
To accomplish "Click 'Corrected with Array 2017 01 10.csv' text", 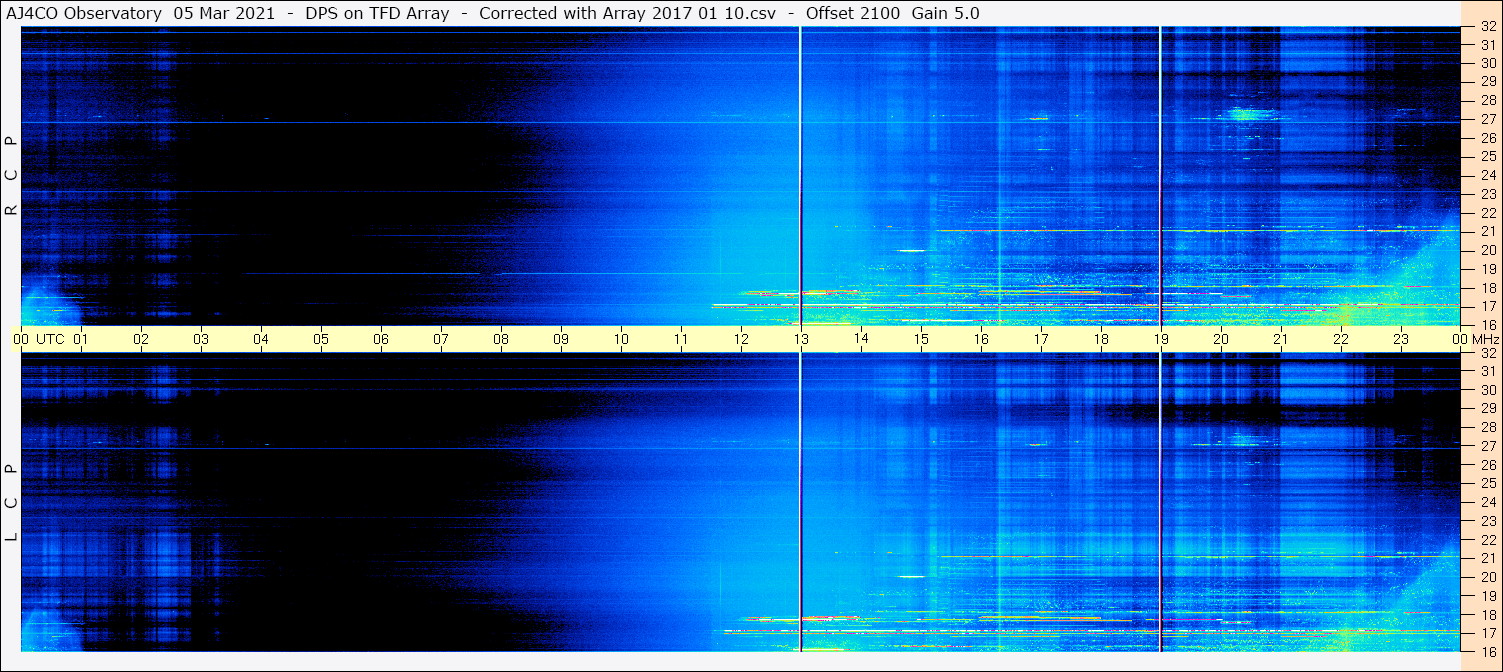I will tap(628, 13).
